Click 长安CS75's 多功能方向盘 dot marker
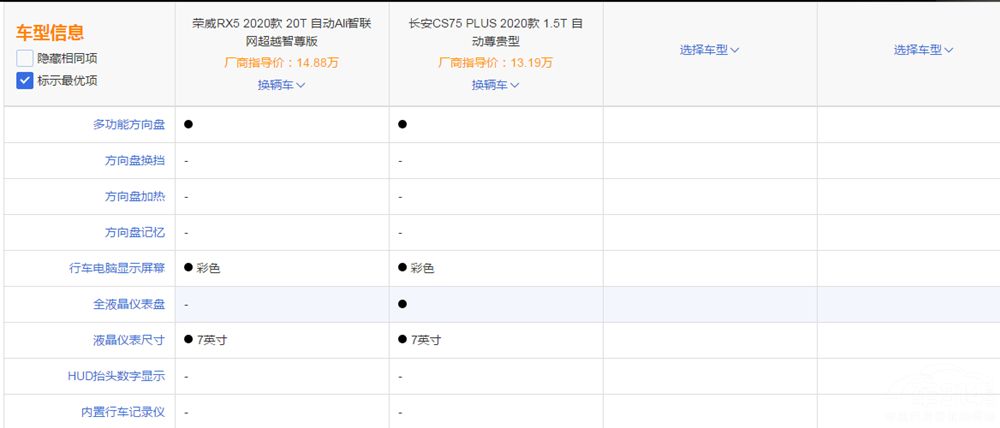The height and width of the screenshot is (428, 1000). [x=402, y=124]
